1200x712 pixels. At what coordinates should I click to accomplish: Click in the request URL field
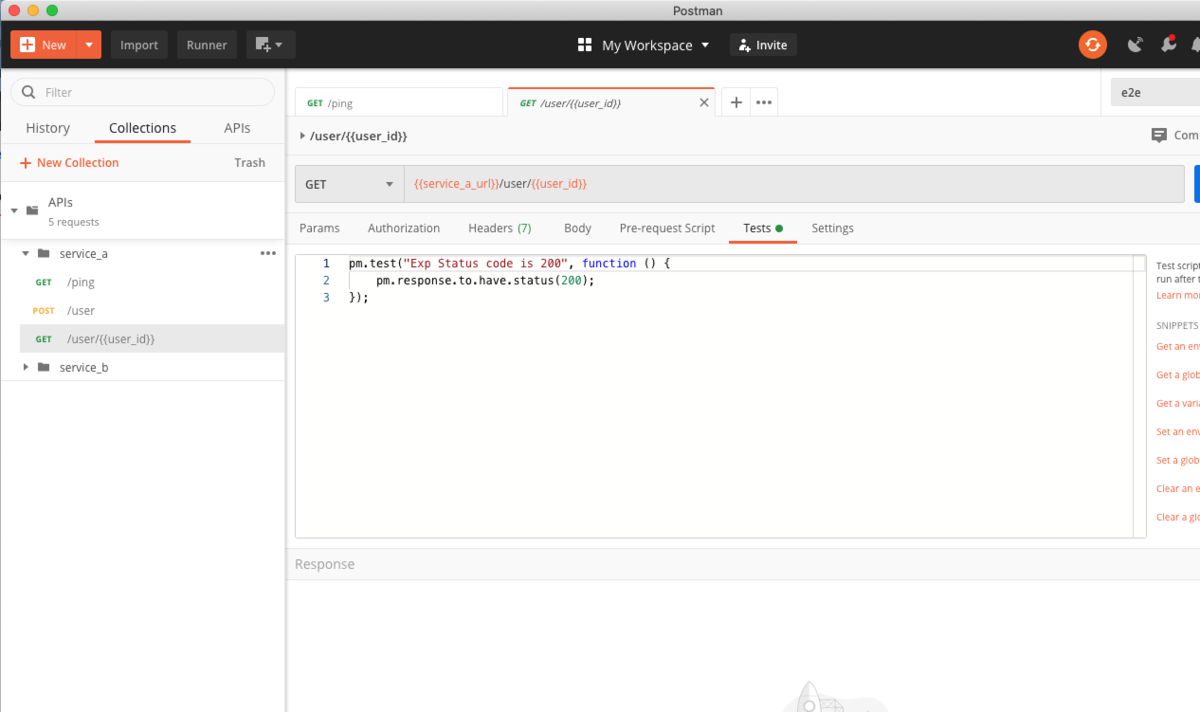coord(794,184)
